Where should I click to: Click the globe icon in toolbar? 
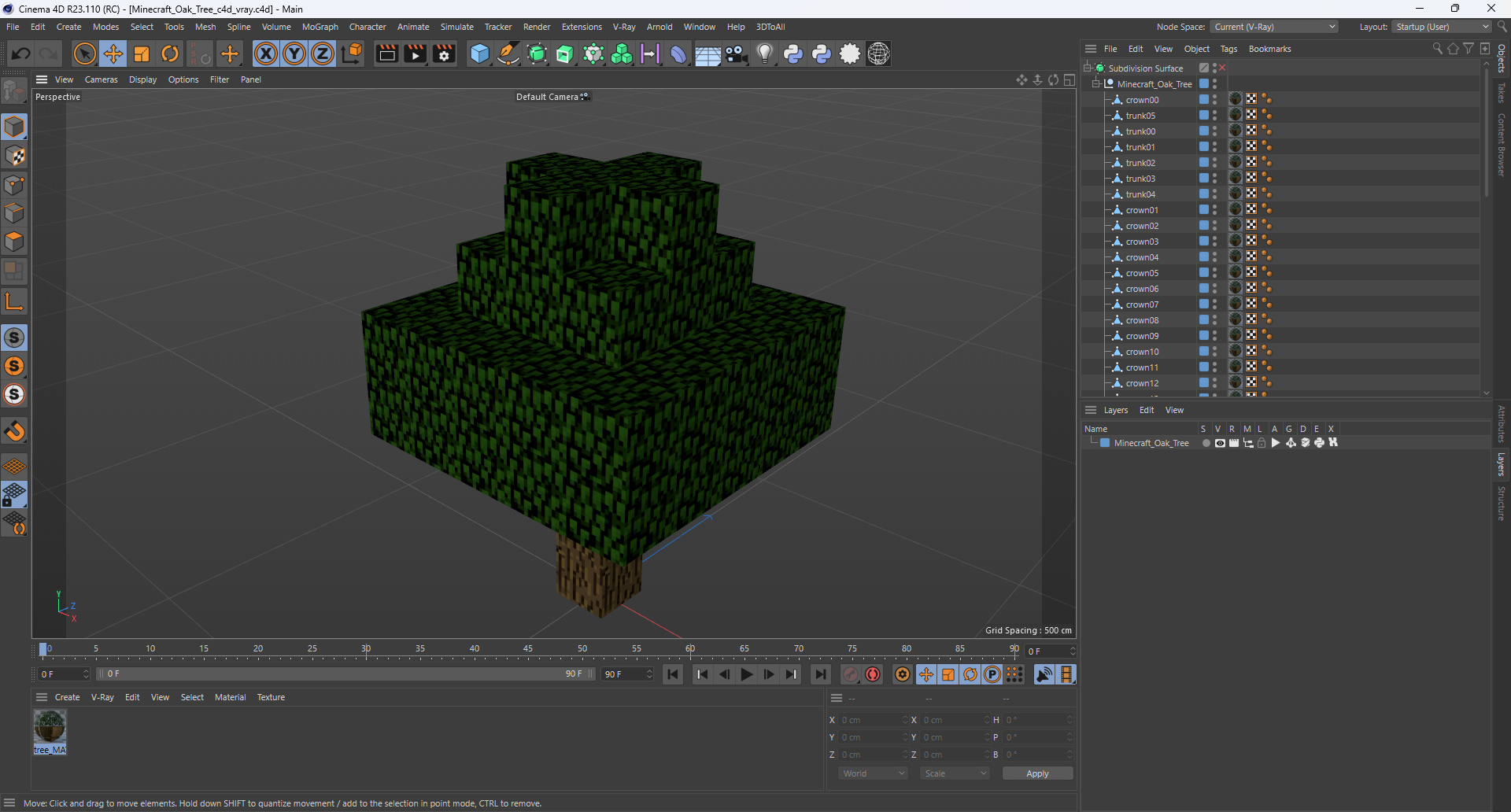tap(878, 54)
